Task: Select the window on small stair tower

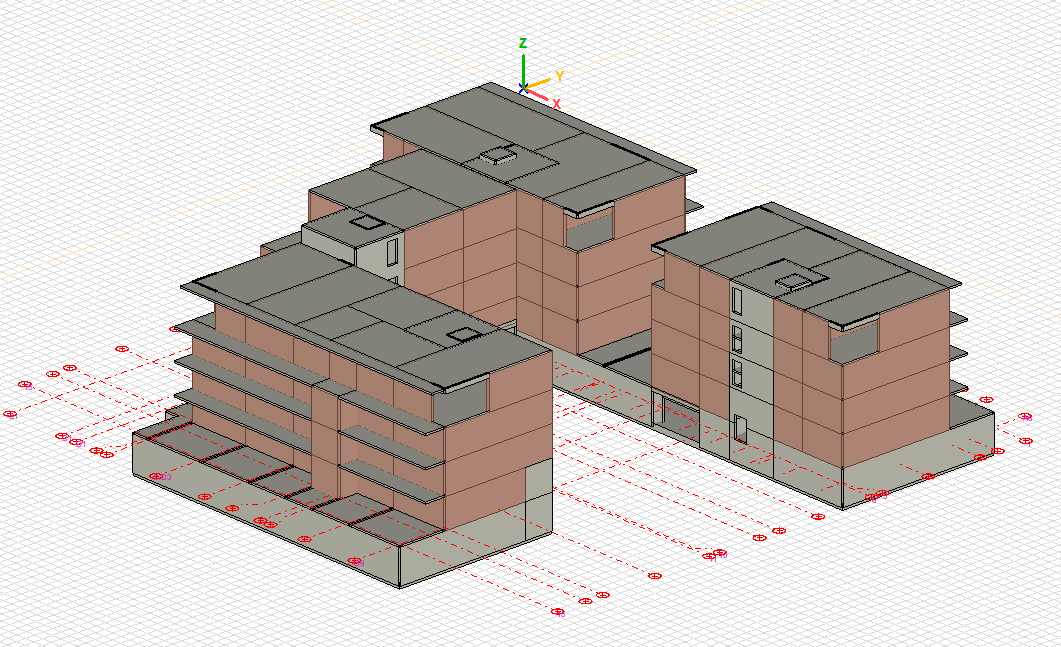Action: point(393,251)
